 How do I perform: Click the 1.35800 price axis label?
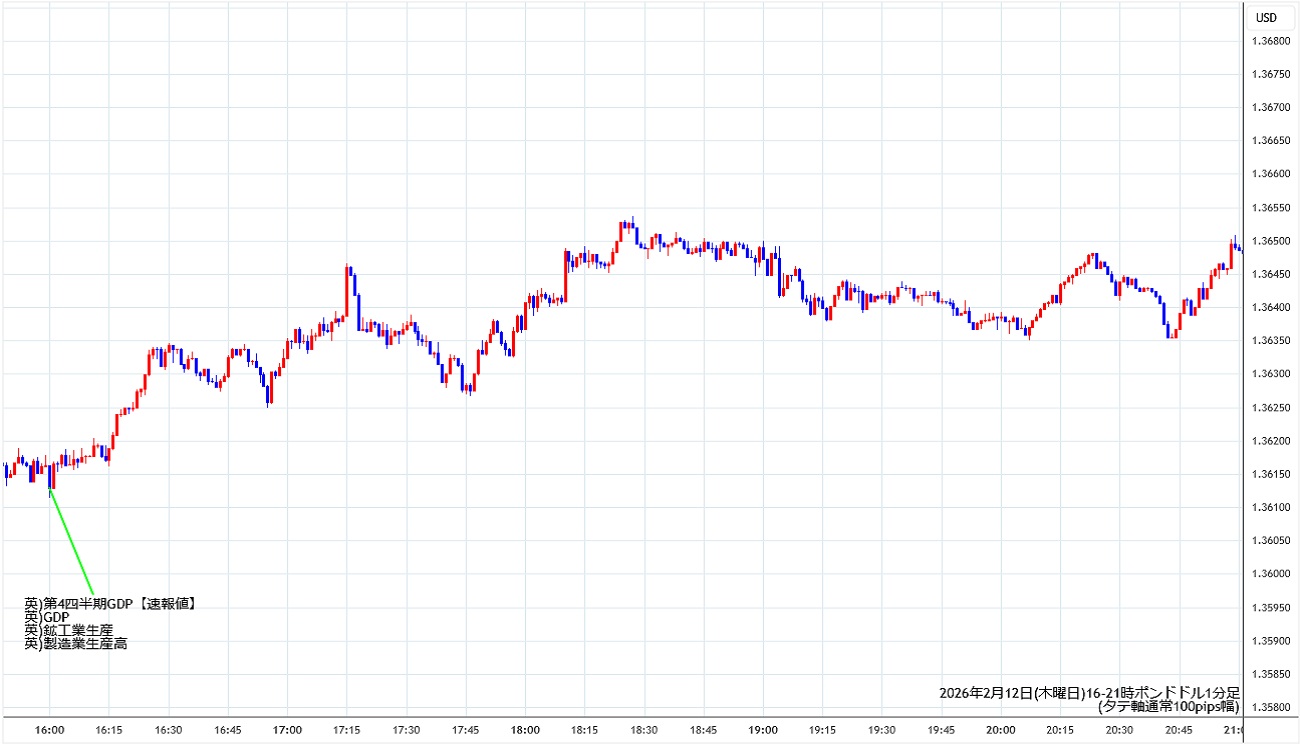(x=1272, y=707)
